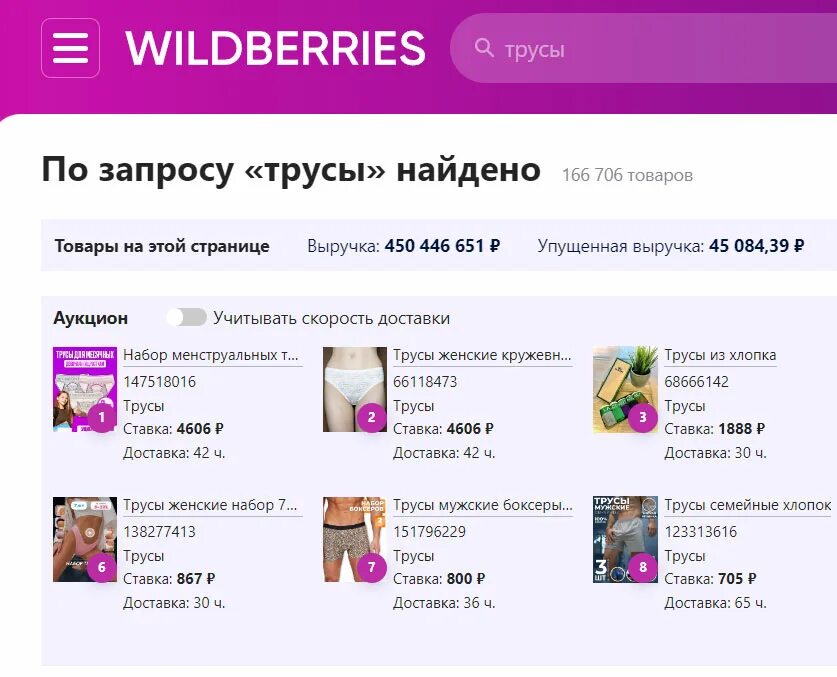Click the leopard boxers product thumbnail
Screen dimensions: 837x677
coord(355,539)
